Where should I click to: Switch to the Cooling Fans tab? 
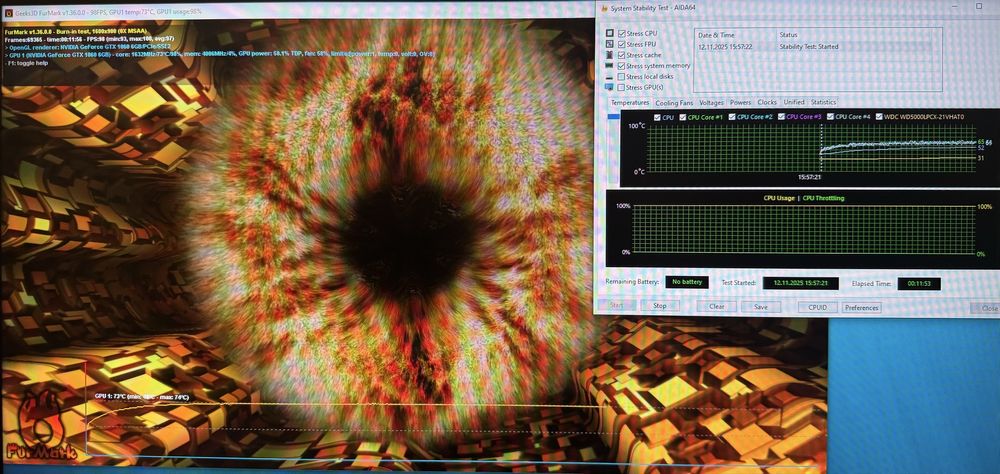tap(674, 103)
